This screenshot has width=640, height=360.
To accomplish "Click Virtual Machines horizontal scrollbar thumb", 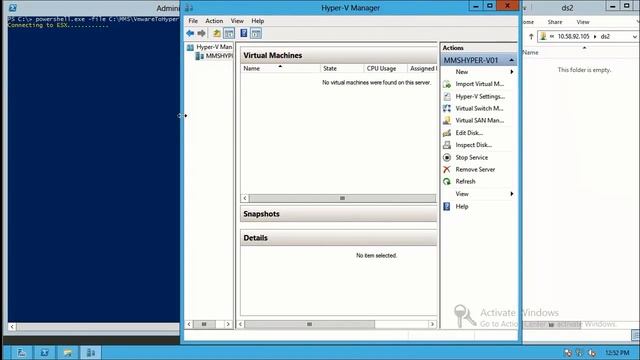I will [342, 198].
